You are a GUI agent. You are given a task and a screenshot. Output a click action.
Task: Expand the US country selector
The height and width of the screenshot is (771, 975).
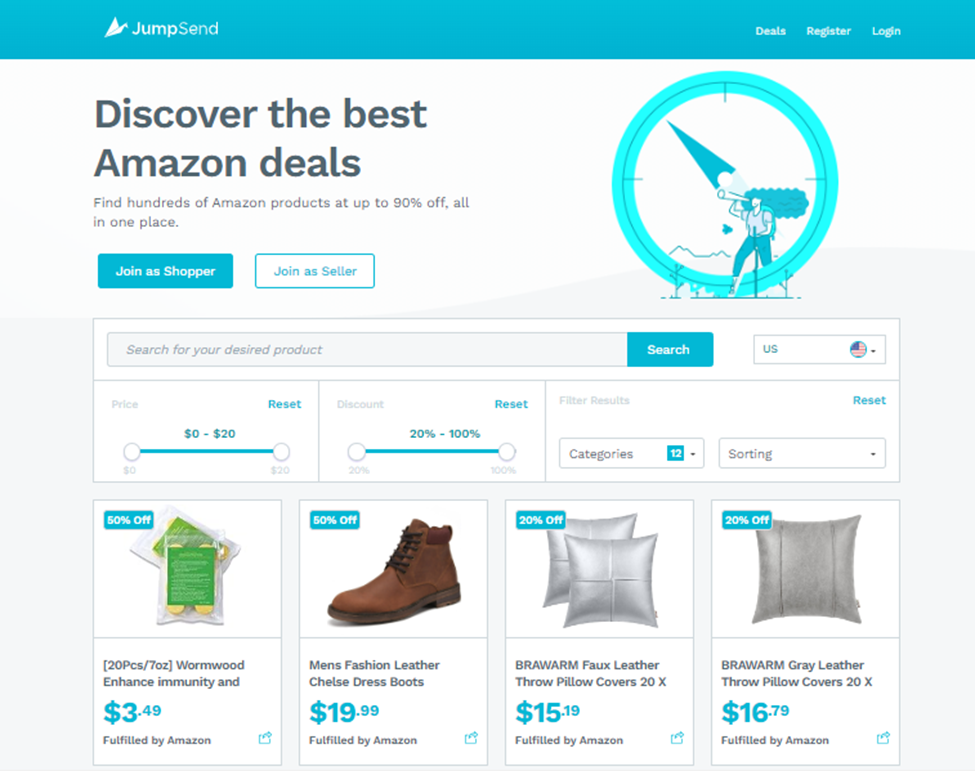click(820, 349)
